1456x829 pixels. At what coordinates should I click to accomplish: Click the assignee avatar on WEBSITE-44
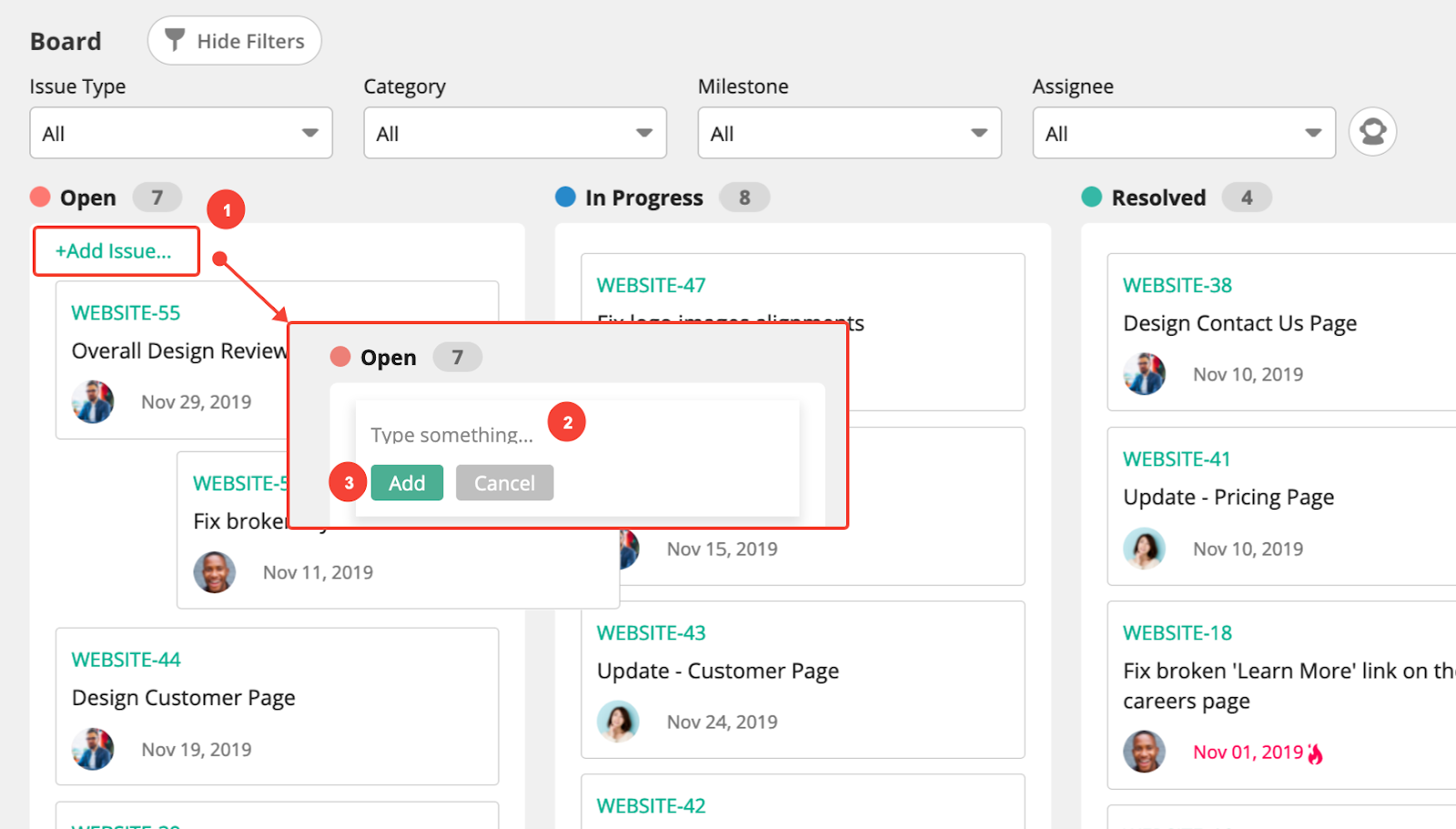94,748
